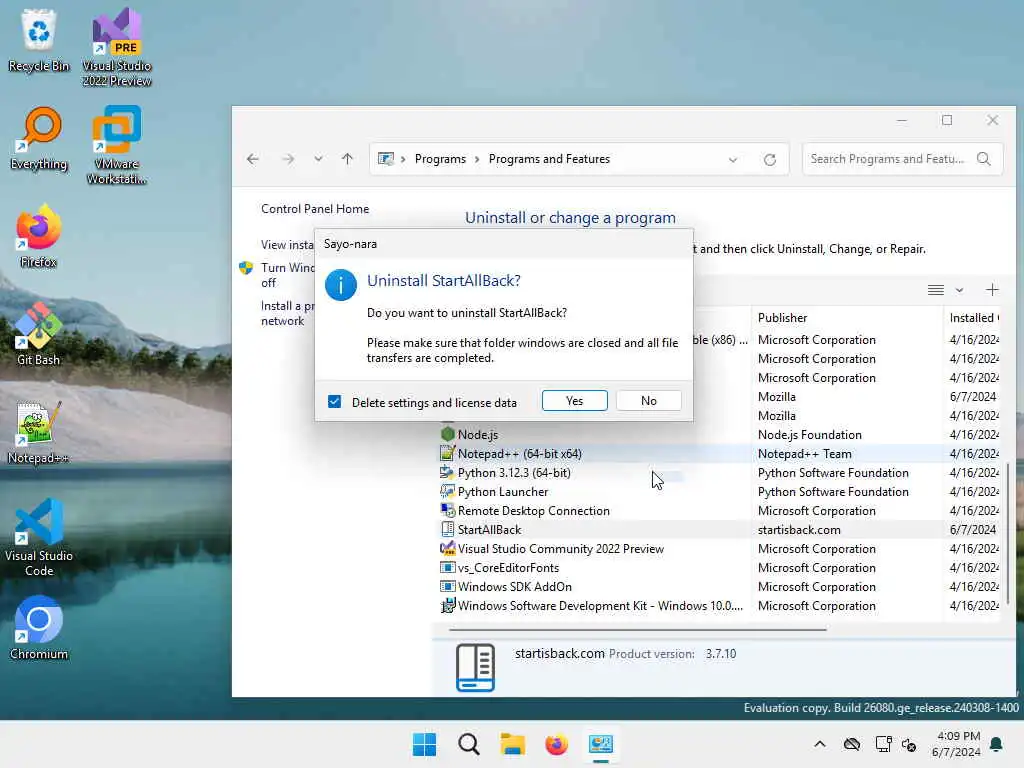Screen dimensions: 1024x768
Task: Click the muted volume tray icon
Action: [x=909, y=744]
